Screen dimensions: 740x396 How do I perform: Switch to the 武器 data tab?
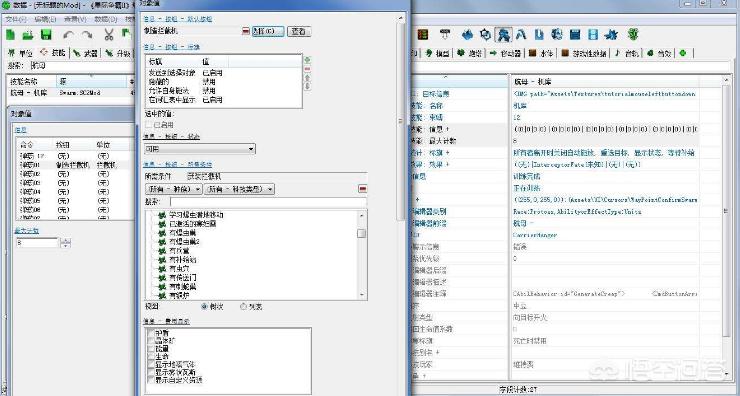click(x=84, y=53)
